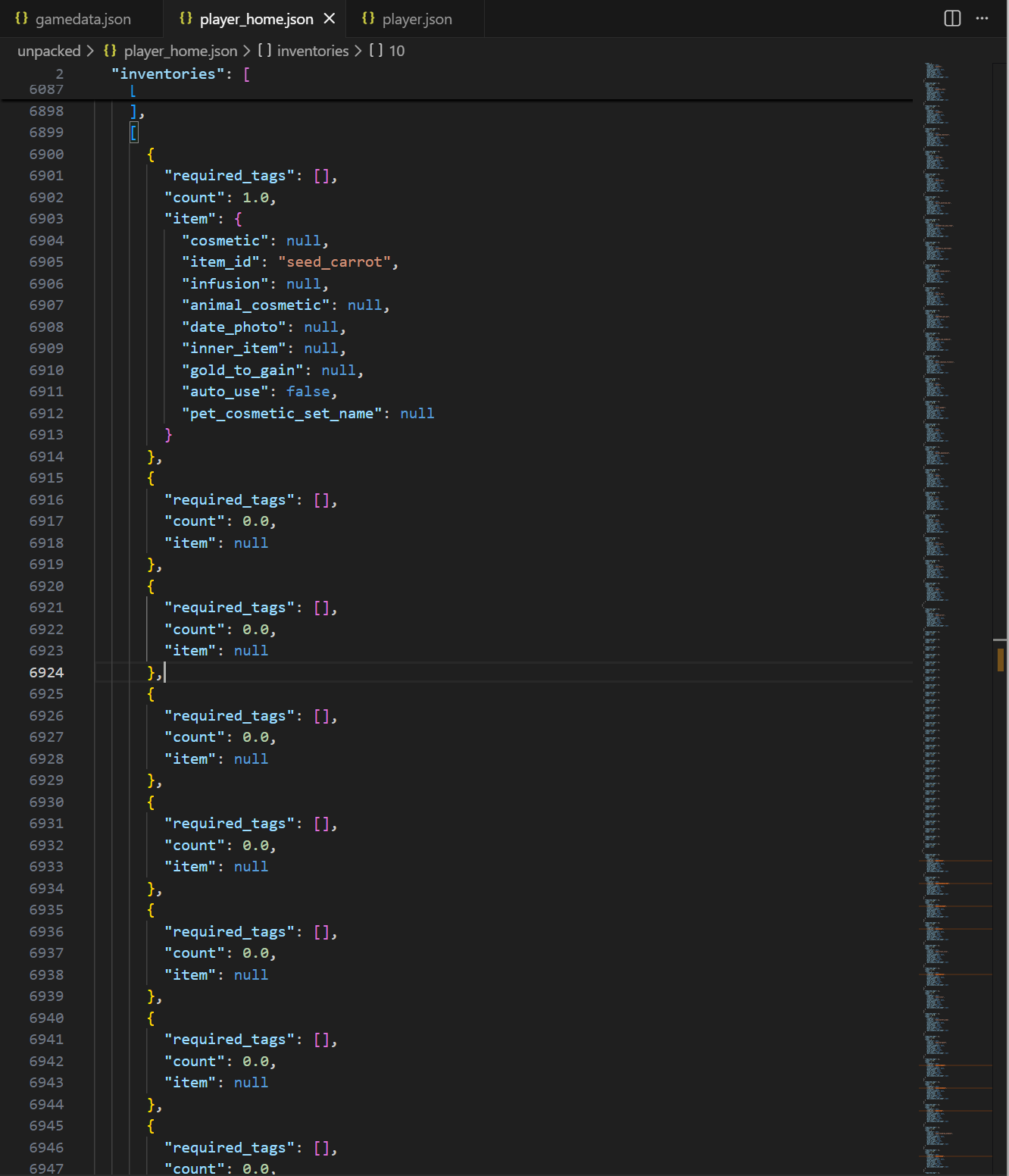
Task: Collapse the object starting line 6915
Action: [82, 478]
